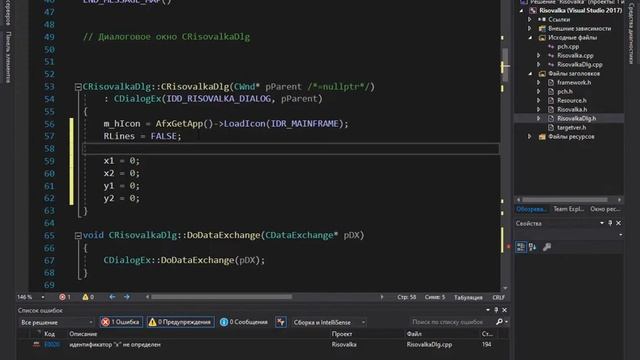The width and height of the screenshot is (640, 360).
Task: Open property pages wrench icon
Action: (547, 247)
